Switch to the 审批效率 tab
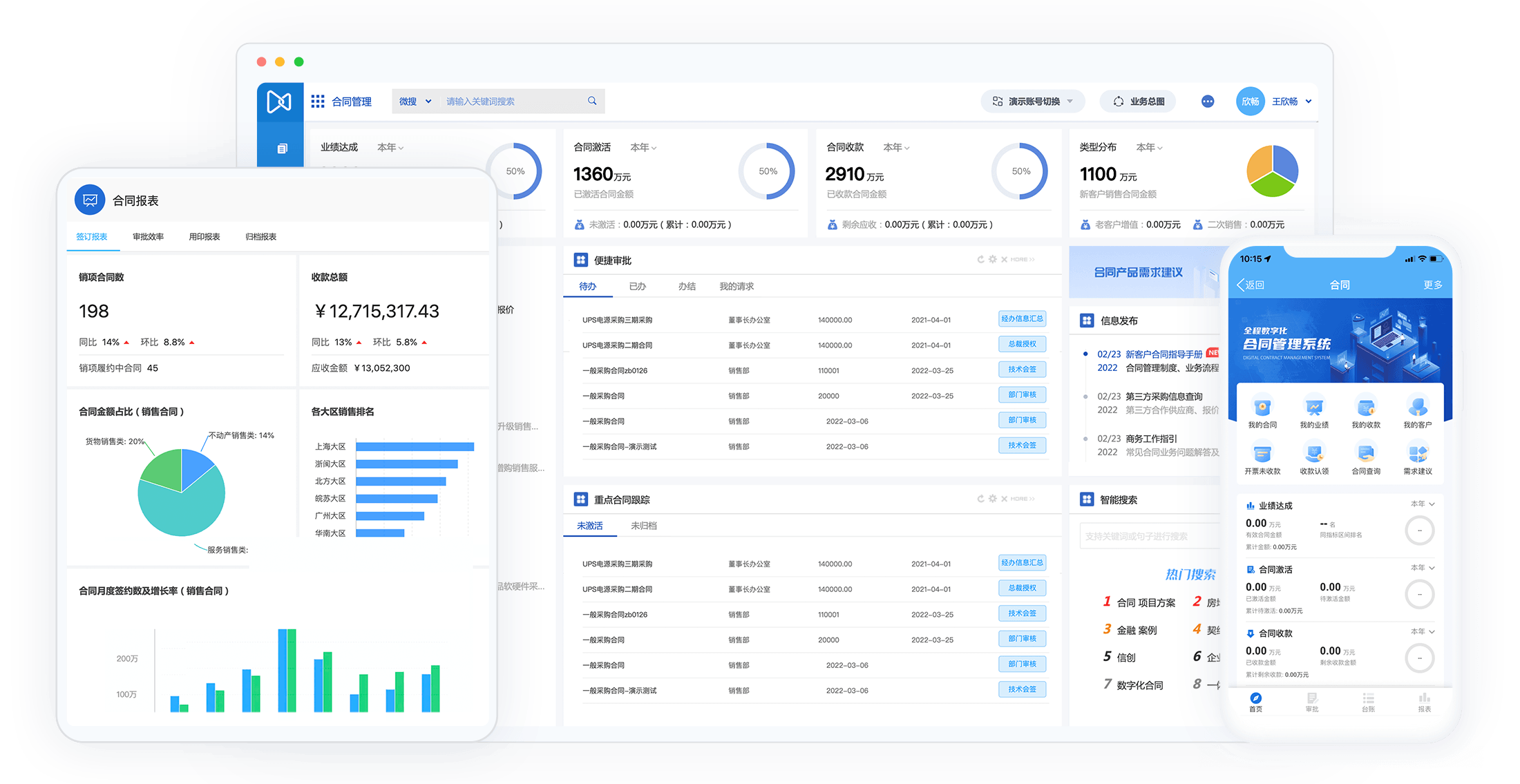This screenshot has width=1520, height=784. [148, 237]
